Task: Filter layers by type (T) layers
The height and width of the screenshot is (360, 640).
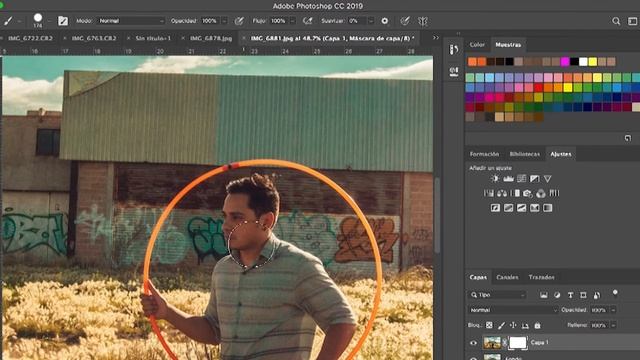Action: [570, 295]
